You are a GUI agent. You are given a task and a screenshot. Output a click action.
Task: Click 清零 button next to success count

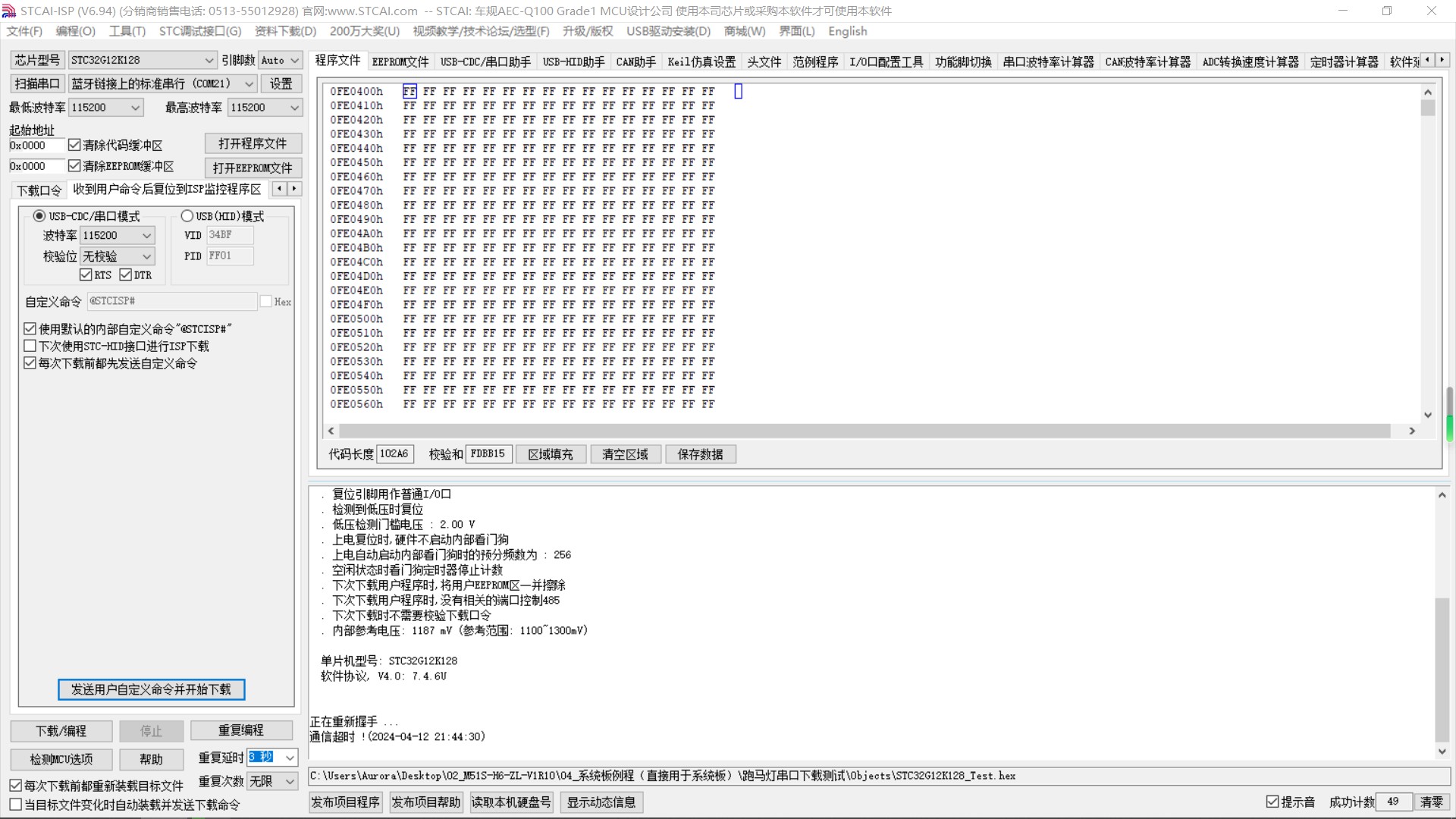[1432, 802]
